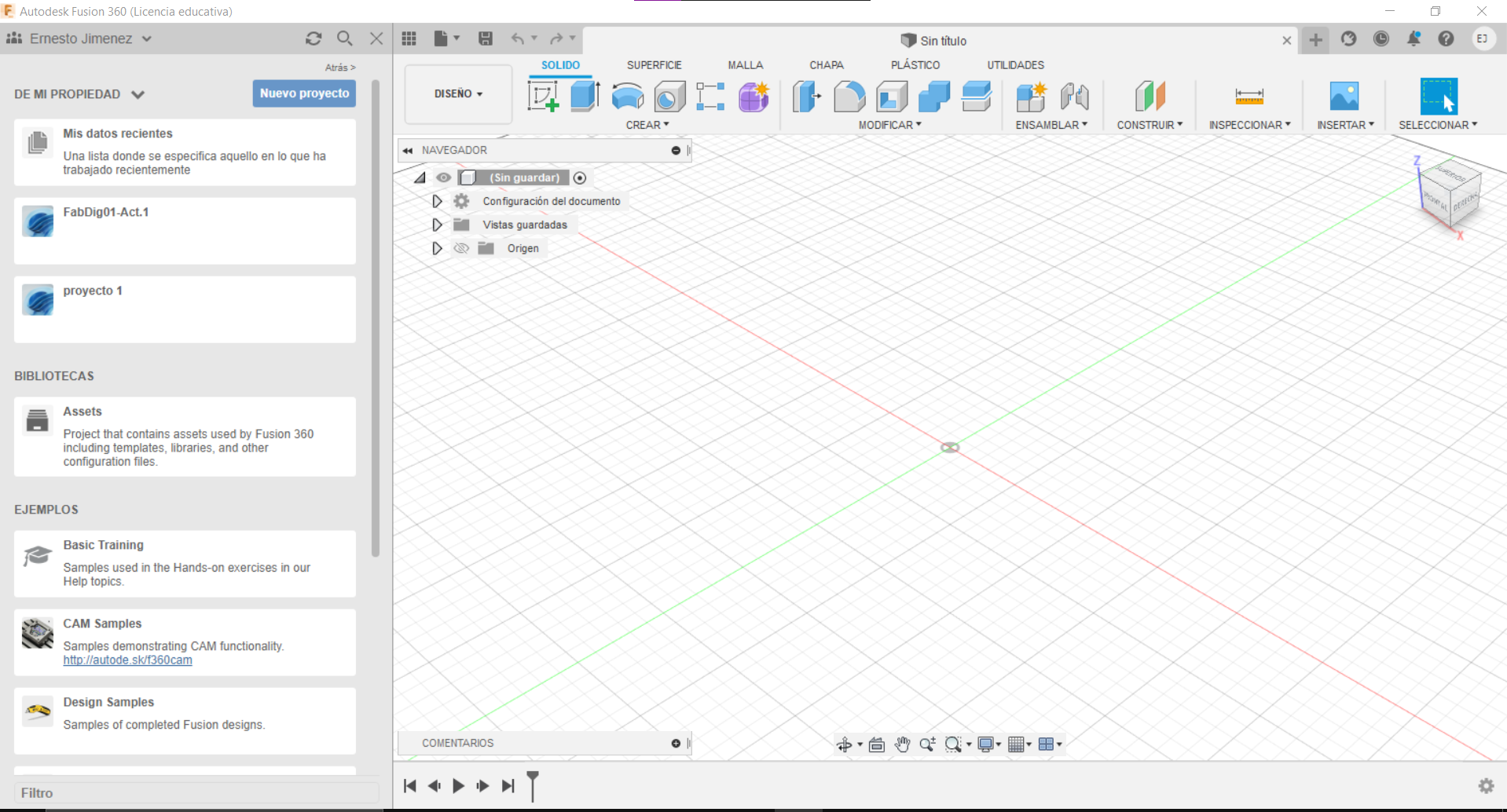Go back with the Atrás link
This screenshot has height=812, width=1507.
(340, 68)
